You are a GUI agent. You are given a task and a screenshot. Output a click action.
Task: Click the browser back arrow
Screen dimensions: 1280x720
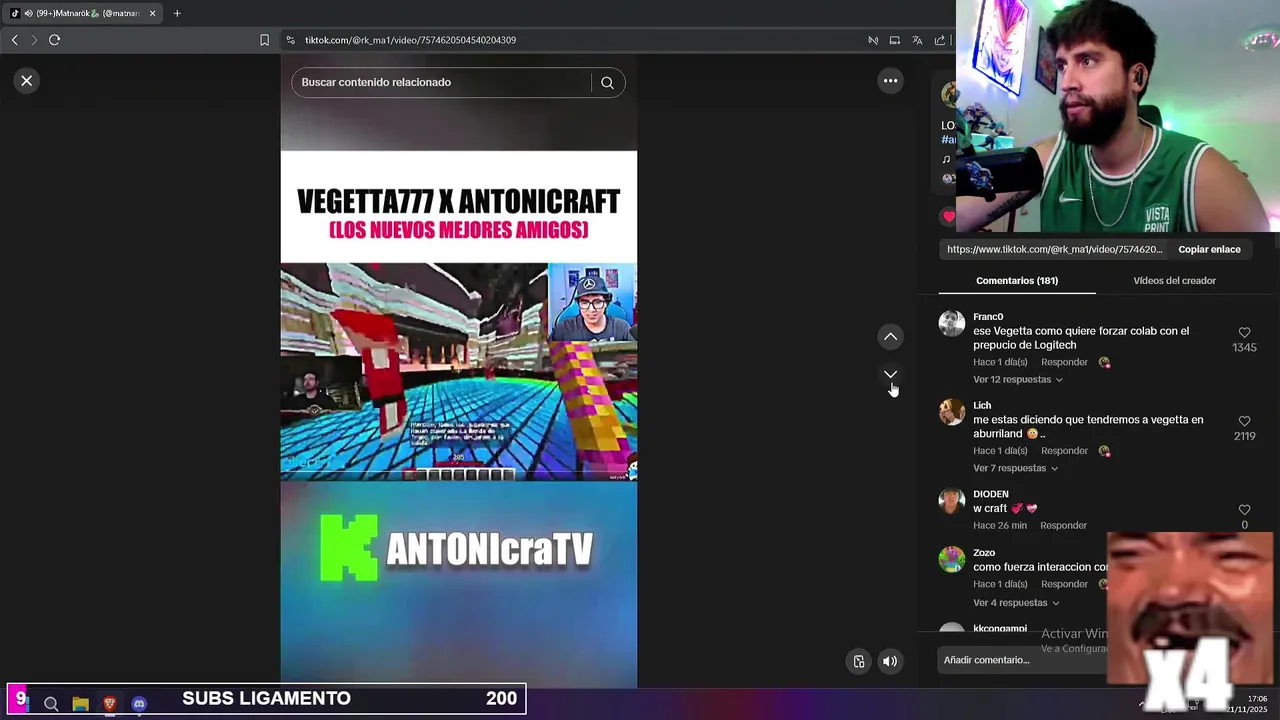point(14,40)
